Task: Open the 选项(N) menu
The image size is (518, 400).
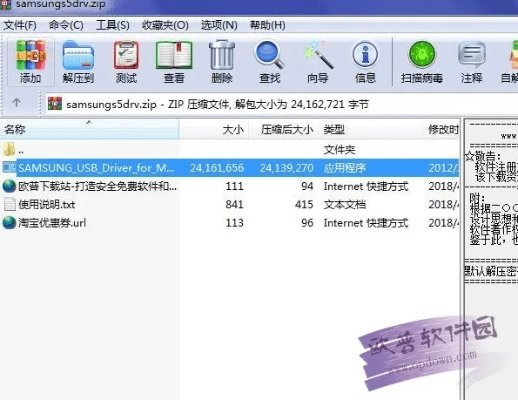Action: pyautogui.click(x=219, y=25)
